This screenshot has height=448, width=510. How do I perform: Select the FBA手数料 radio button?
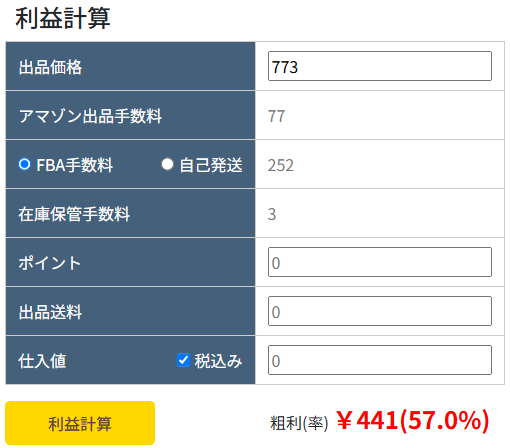click(x=24, y=164)
